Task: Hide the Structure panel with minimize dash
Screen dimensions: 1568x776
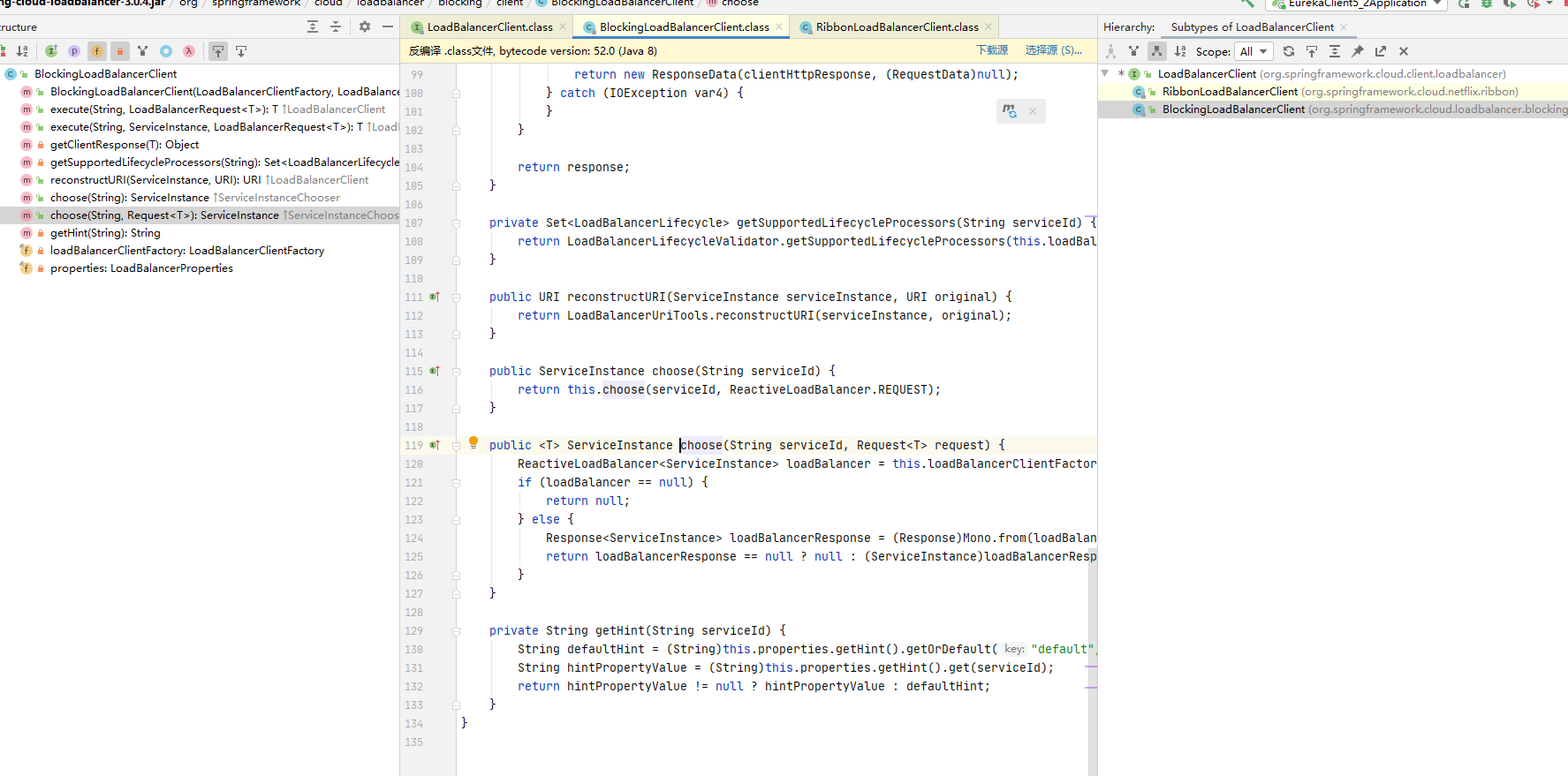Action: (388, 27)
